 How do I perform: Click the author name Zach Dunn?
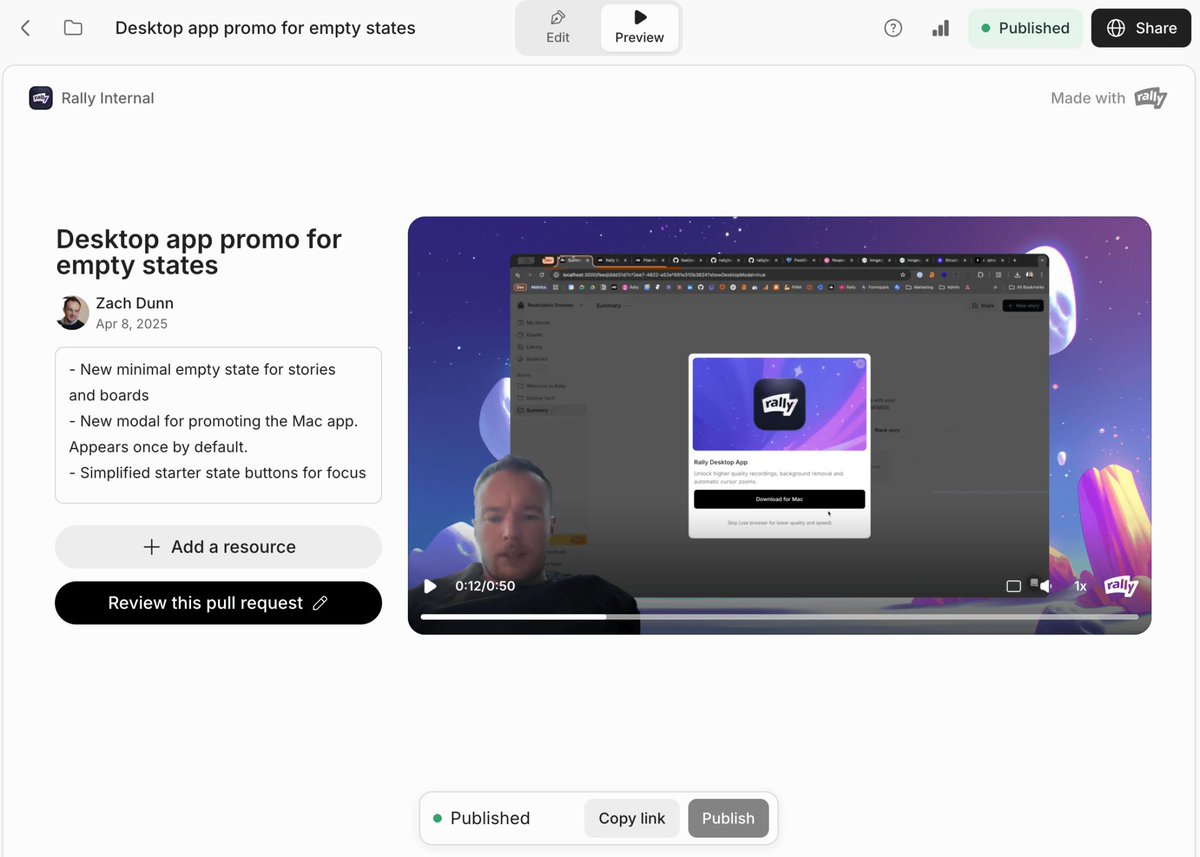[x=135, y=303]
